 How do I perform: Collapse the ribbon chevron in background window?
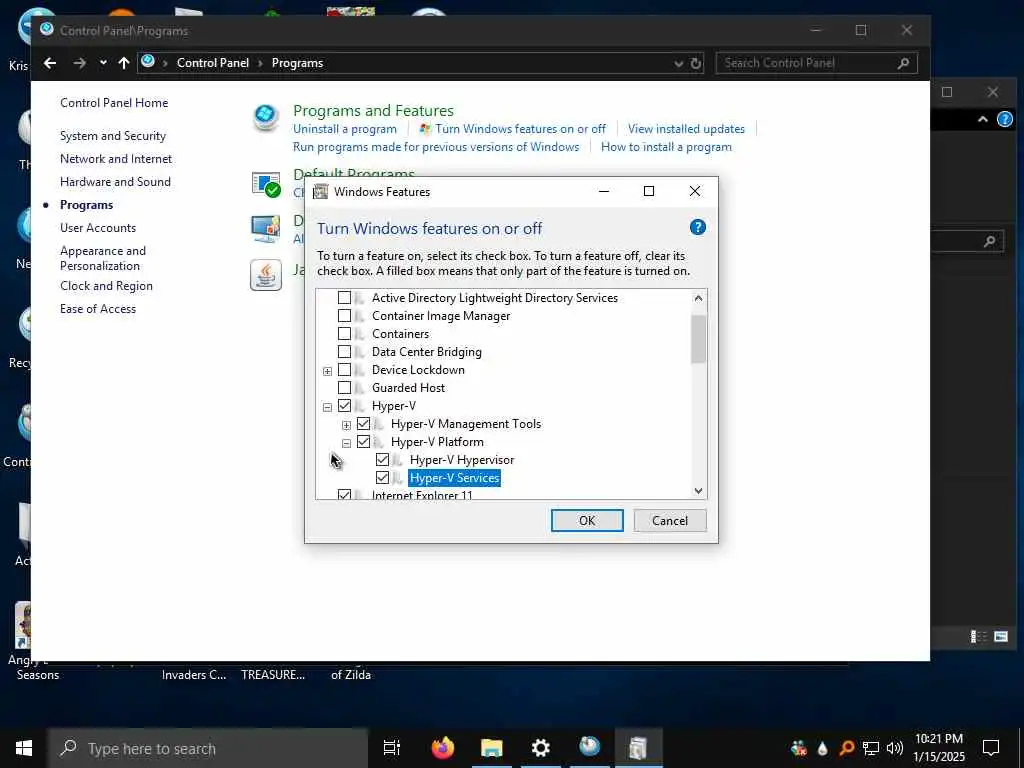click(982, 120)
